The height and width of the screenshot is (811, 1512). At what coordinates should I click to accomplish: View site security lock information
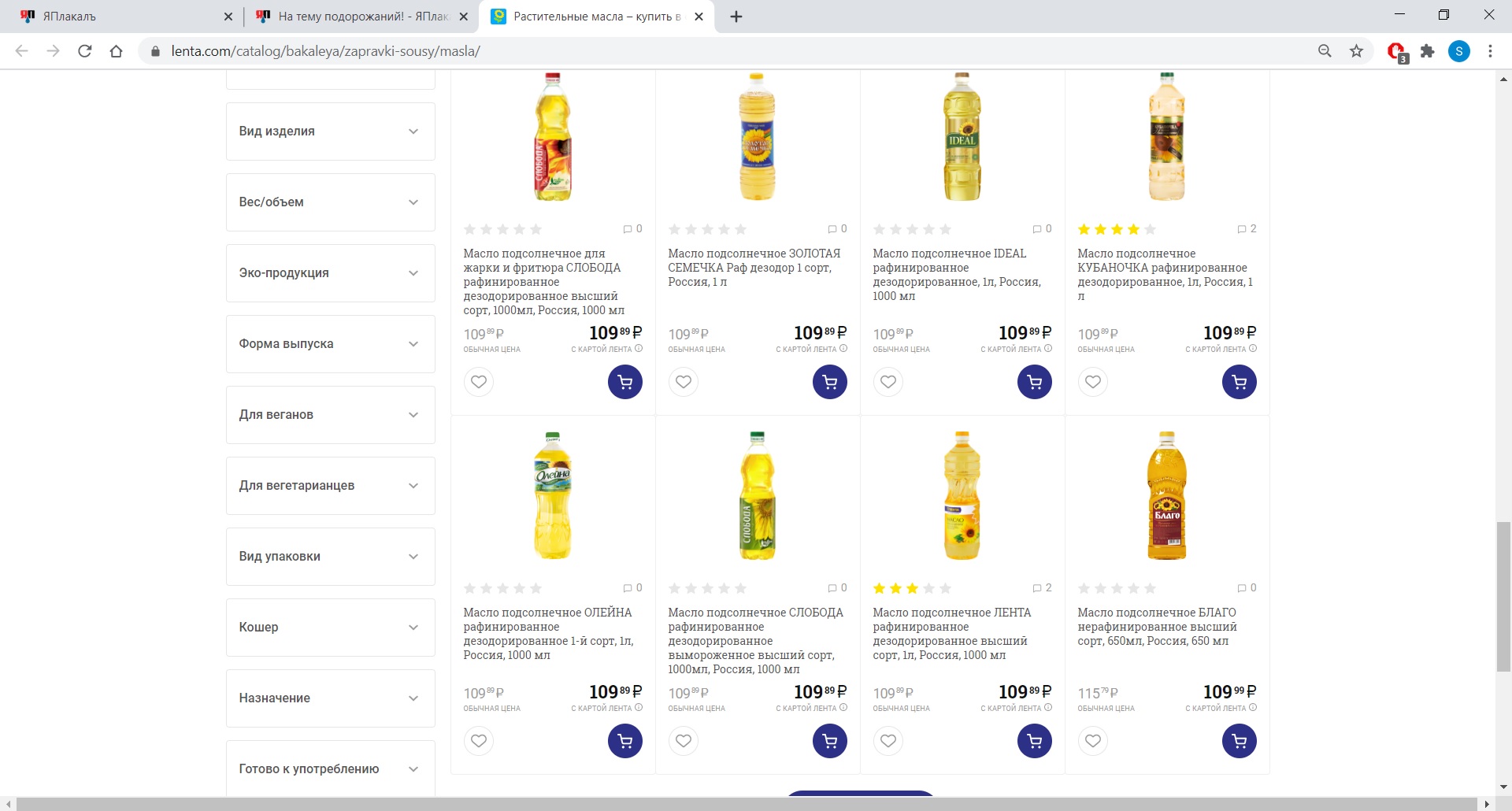click(x=155, y=51)
